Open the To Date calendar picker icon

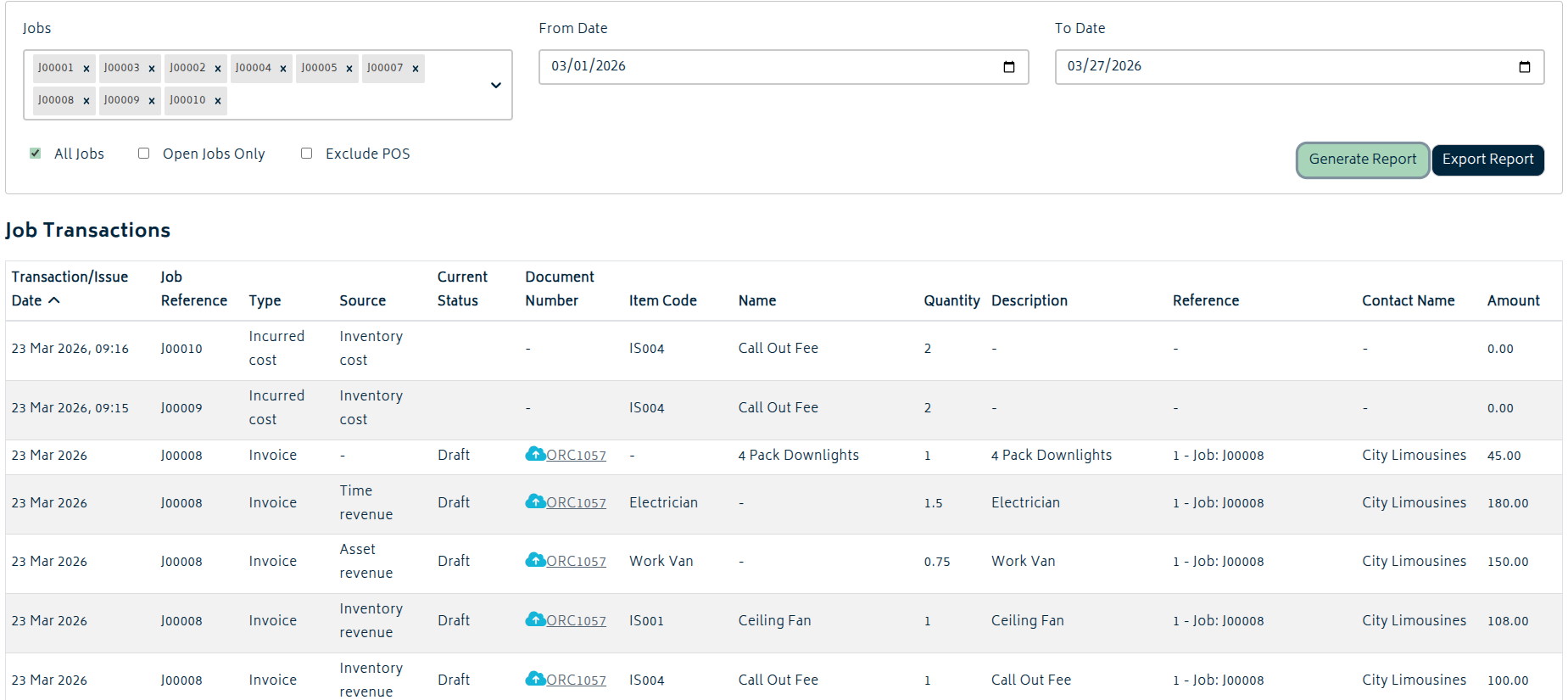tap(1524, 67)
